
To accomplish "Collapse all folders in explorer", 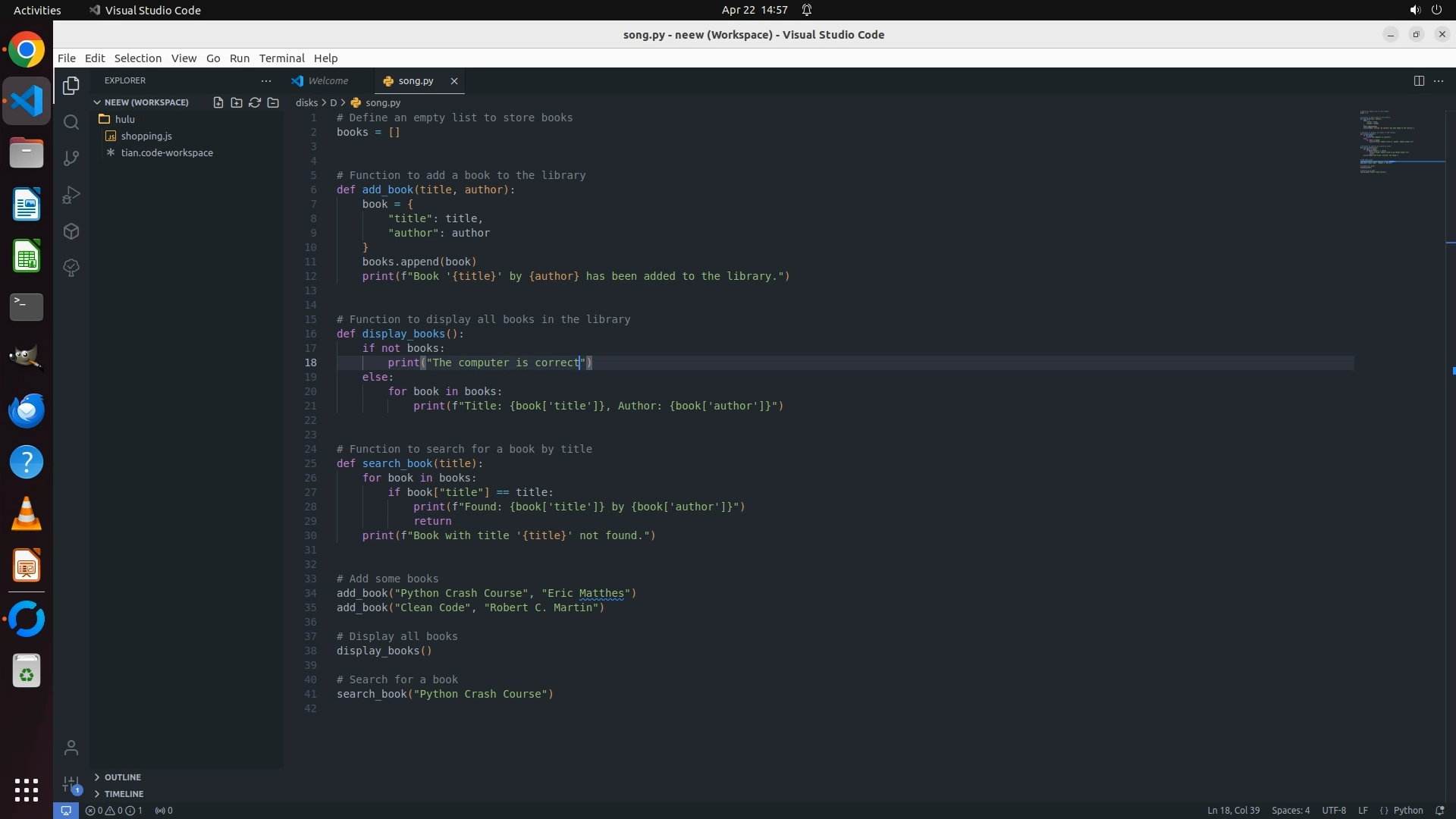I will pos(273,102).
